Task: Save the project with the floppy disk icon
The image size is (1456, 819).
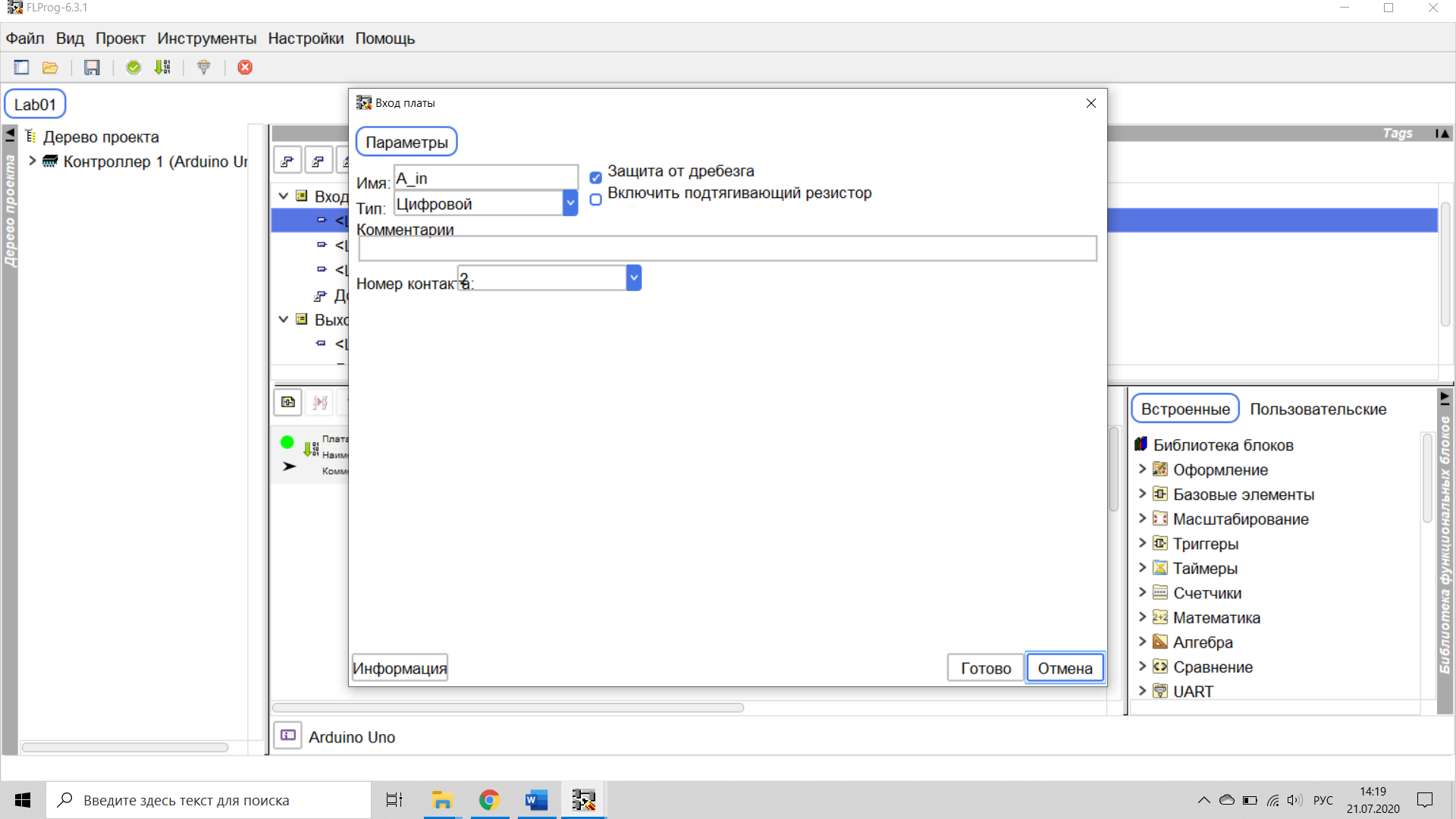Action: click(x=92, y=67)
